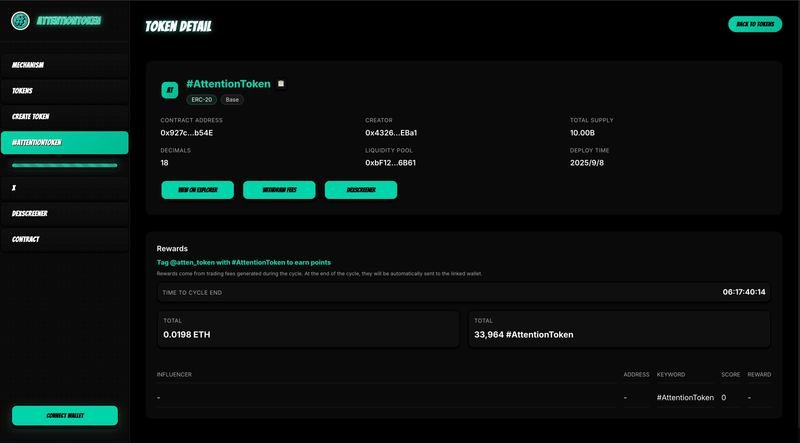Open the X sidebar link
The height and width of the screenshot is (443, 800).
[64, 188]
